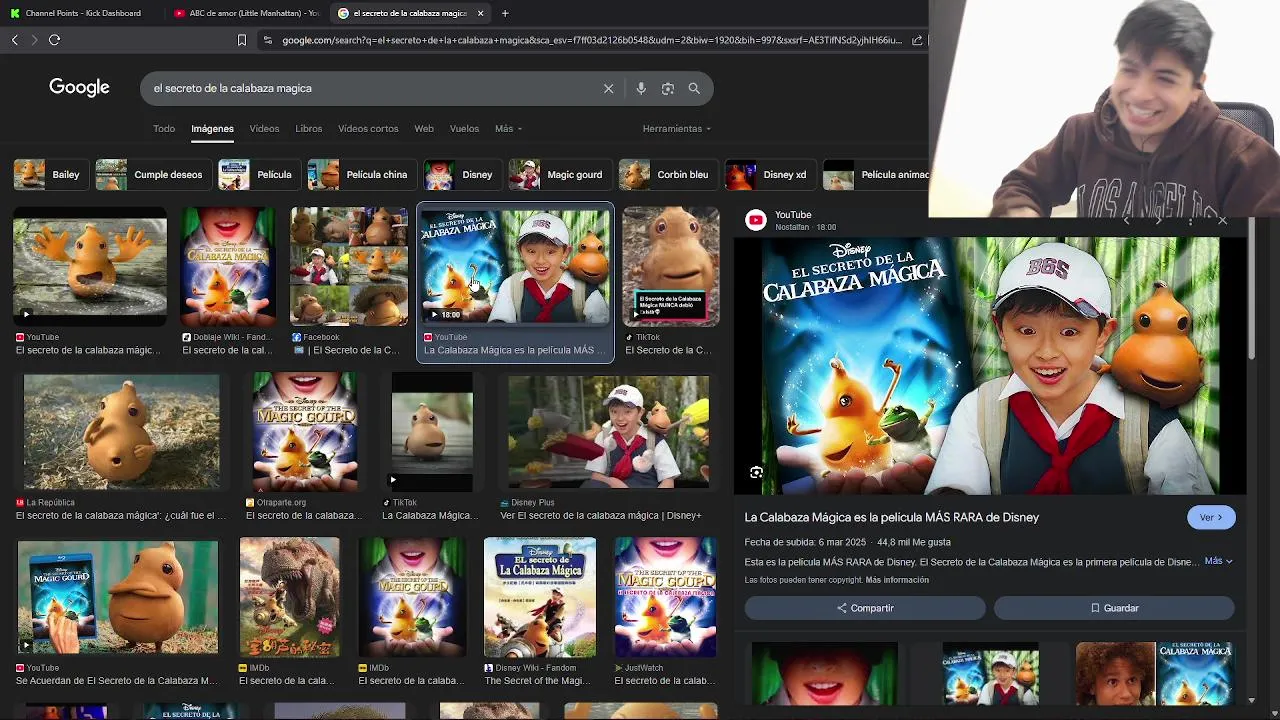Open the Todo search tab
This screenshot has width=1280, height=720.
[164, 129]
